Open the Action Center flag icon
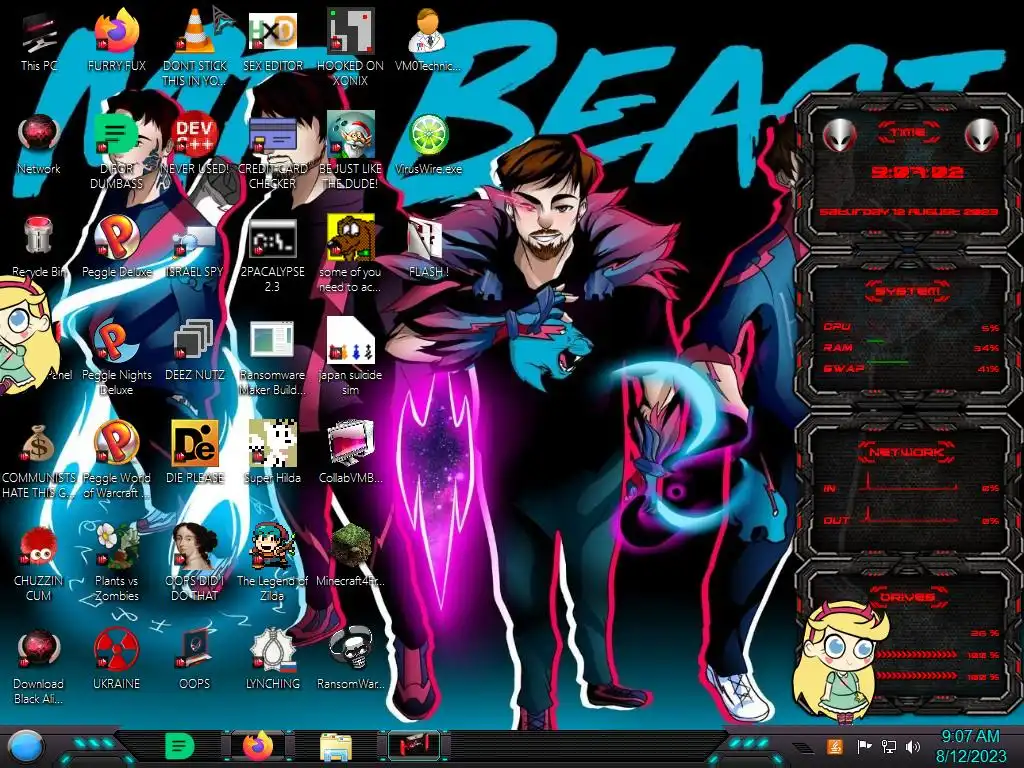Screen dimensions: 1024x768 point(864,746)
